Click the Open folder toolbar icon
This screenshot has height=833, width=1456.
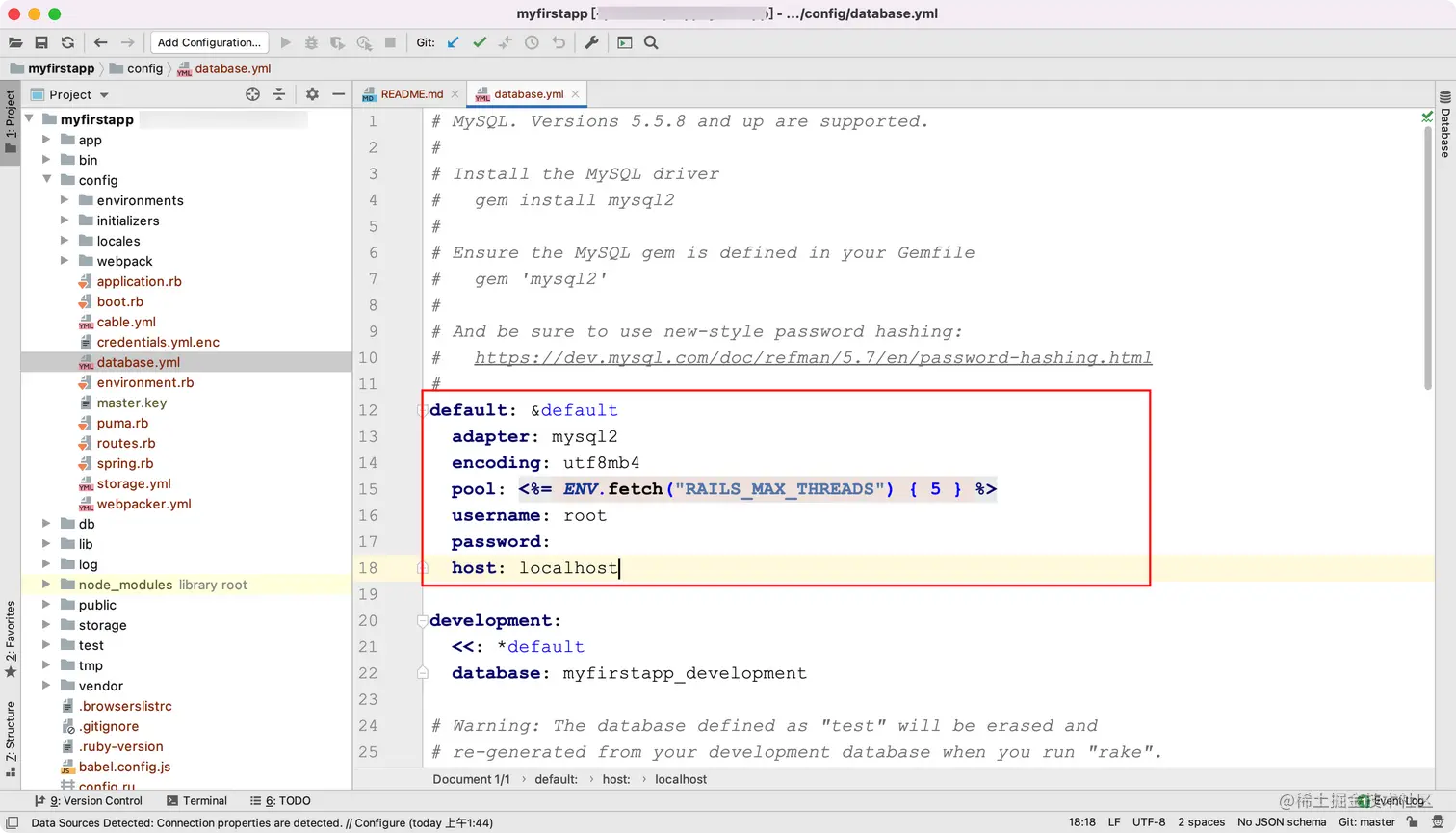15,42
